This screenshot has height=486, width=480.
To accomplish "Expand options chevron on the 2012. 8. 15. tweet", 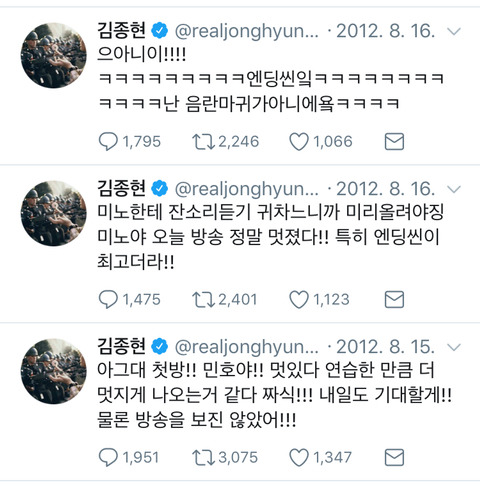I will 454,348.
